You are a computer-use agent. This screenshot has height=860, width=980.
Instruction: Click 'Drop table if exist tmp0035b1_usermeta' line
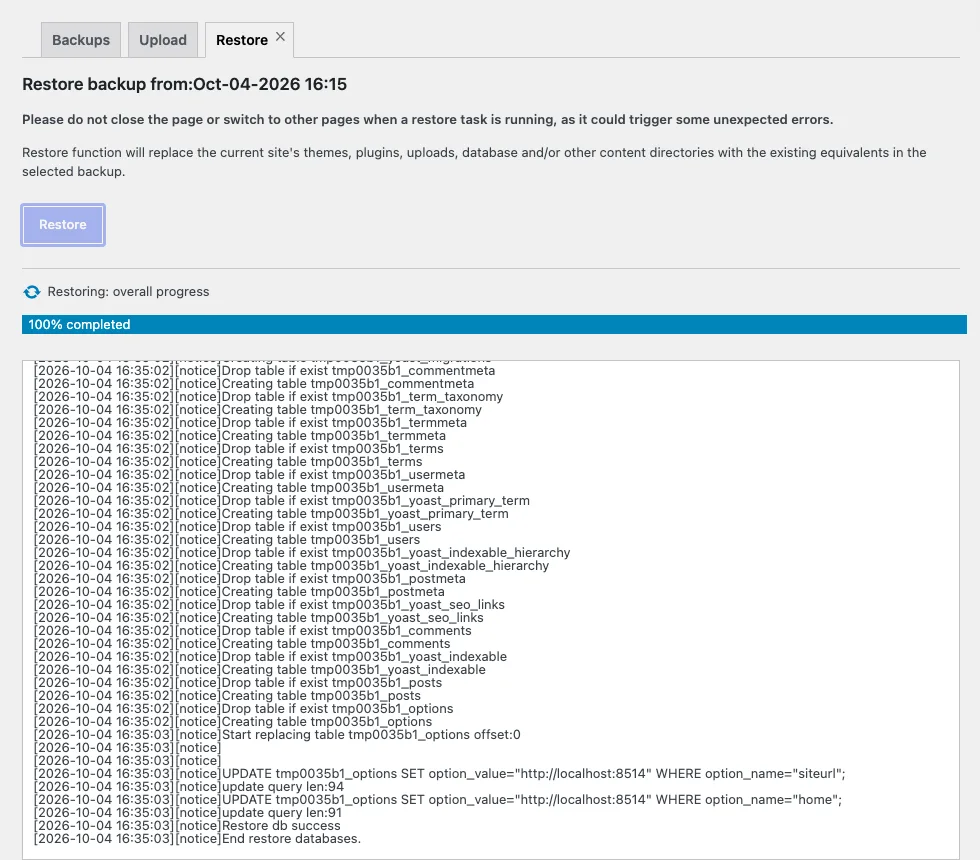[249, 474]
